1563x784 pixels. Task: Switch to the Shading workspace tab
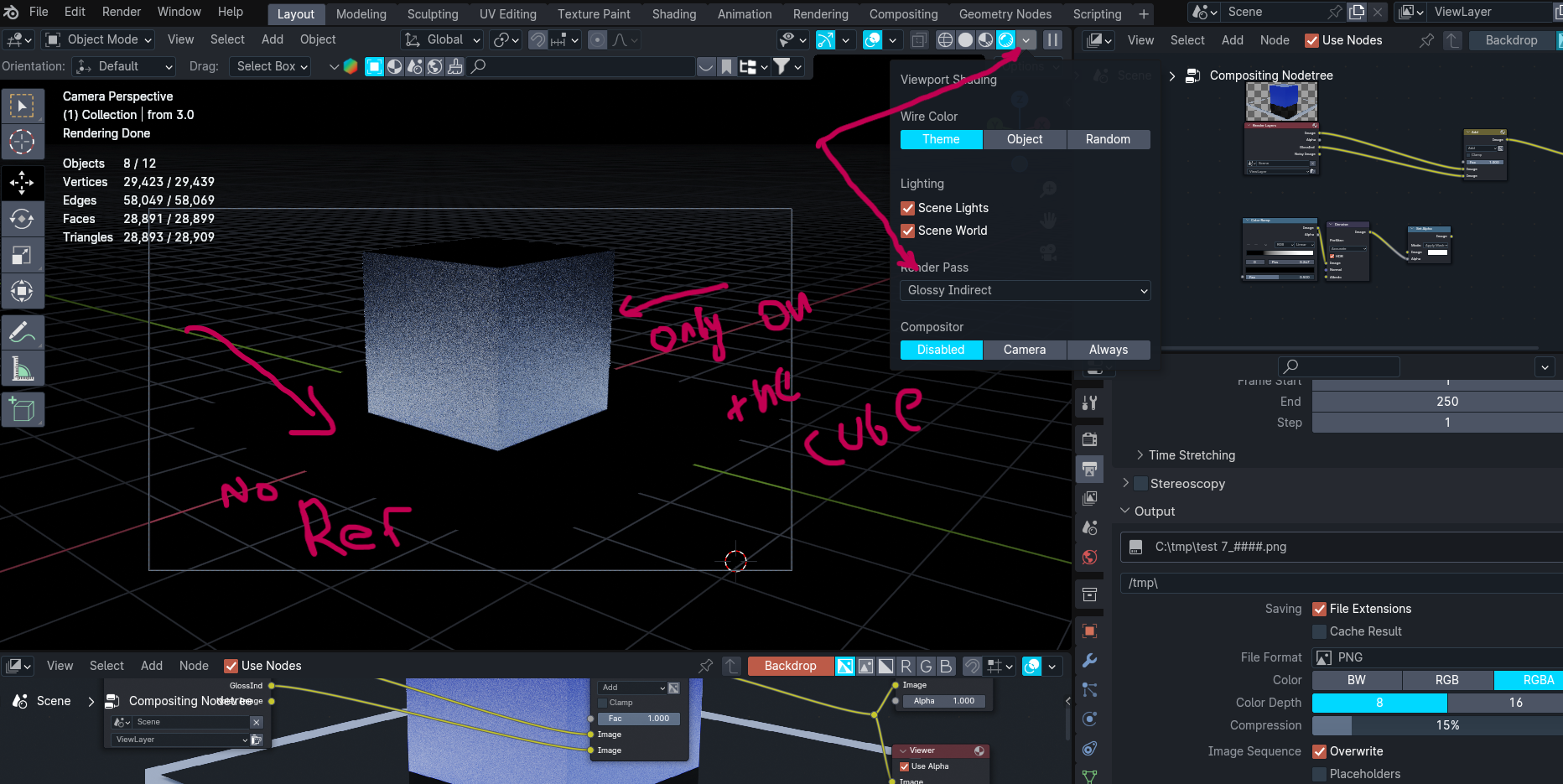pos(674,14)
